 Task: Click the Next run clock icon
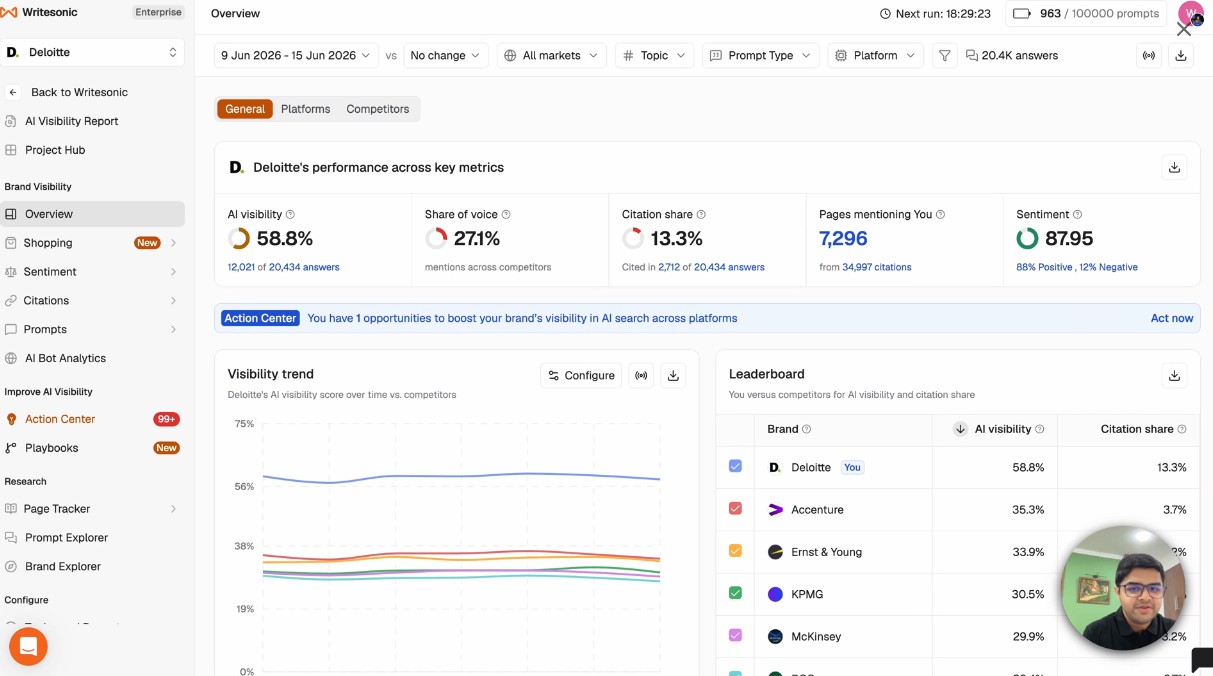coord(885,14)
